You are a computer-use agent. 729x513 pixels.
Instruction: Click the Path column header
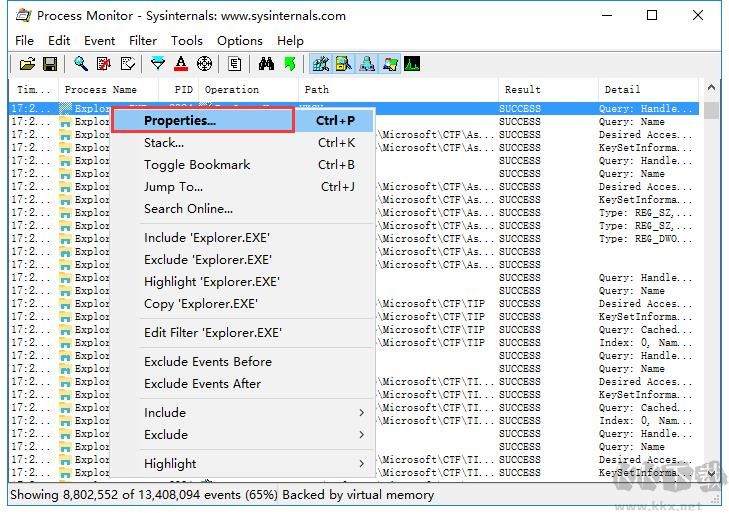pyautogui.click(x=398, y=90)
